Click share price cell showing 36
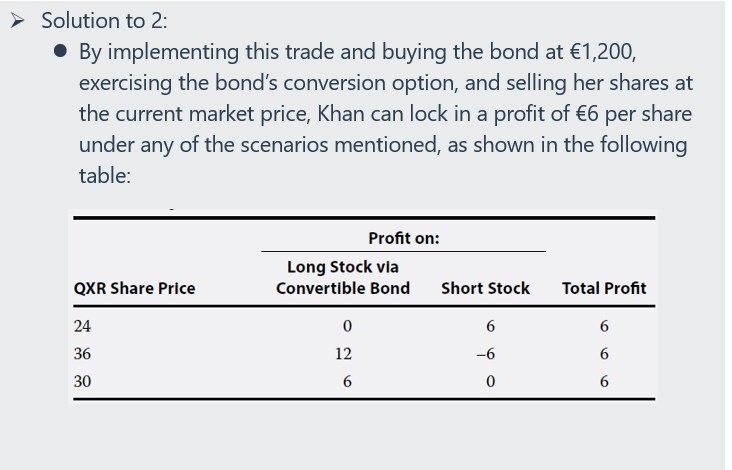732x470 pixels. click(82, 353)
